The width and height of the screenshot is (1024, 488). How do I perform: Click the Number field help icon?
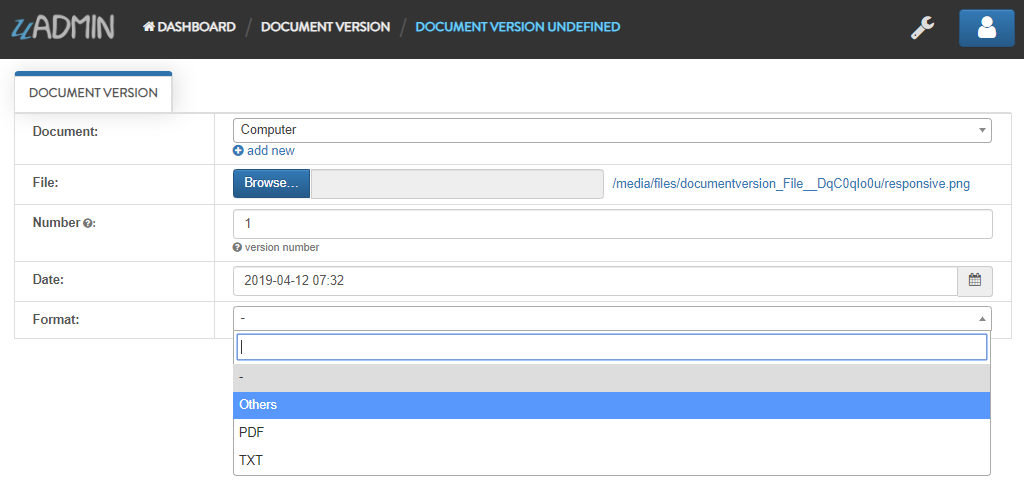88,223
